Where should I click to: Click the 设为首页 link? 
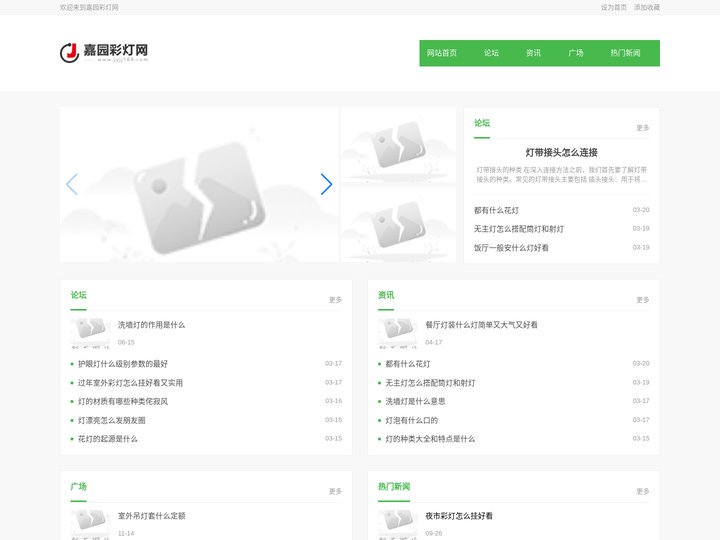click(614, 7)
